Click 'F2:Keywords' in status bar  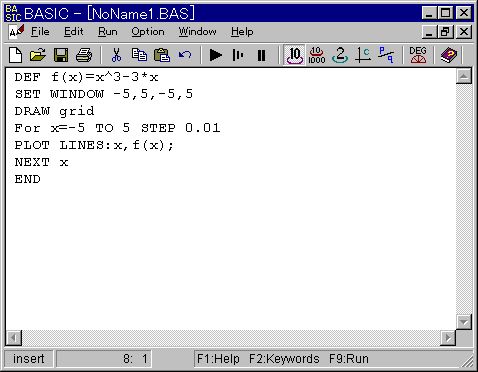pos(284,359)
